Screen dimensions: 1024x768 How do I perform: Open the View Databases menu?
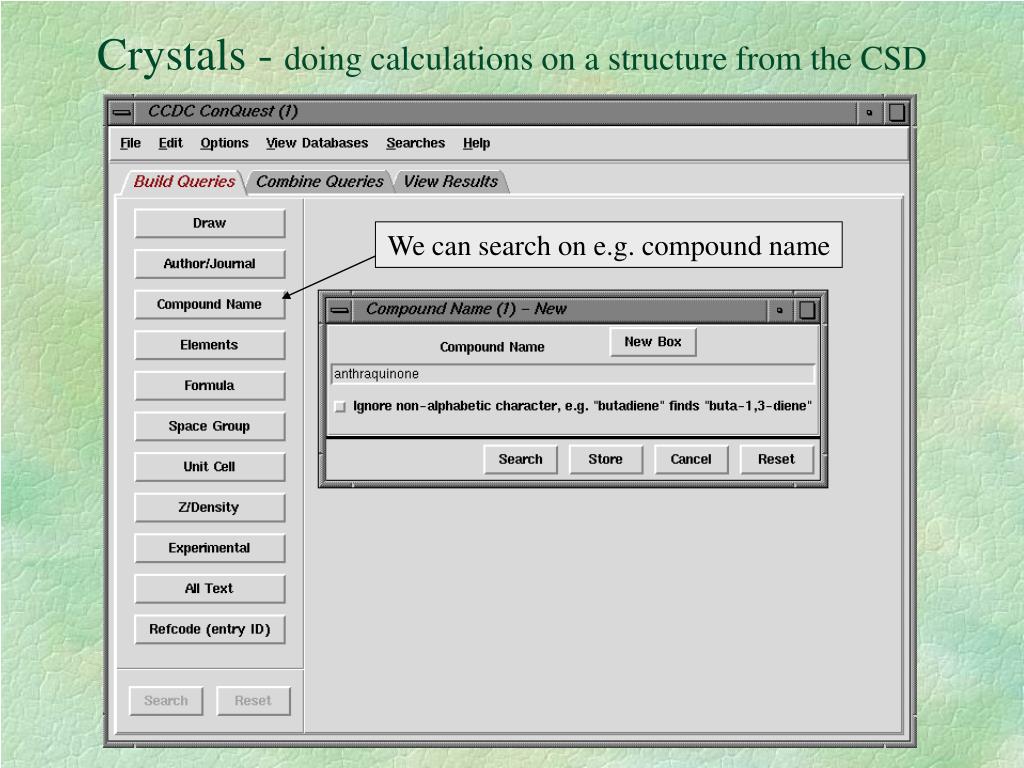tap(317, 143)
